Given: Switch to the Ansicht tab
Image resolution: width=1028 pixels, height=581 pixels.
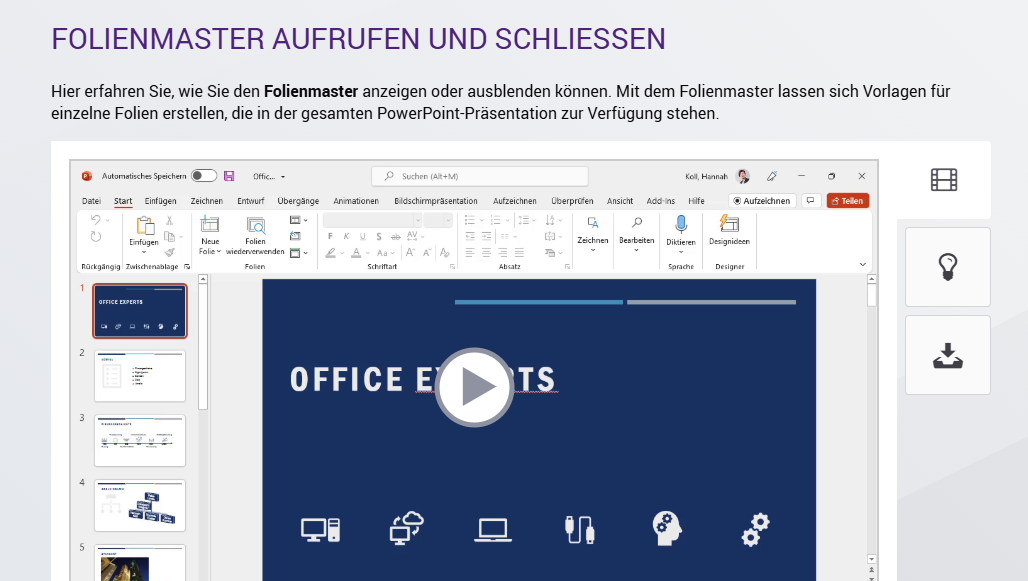Looking at the screenshot, I should pyautogui.click(x=620, y=201).
